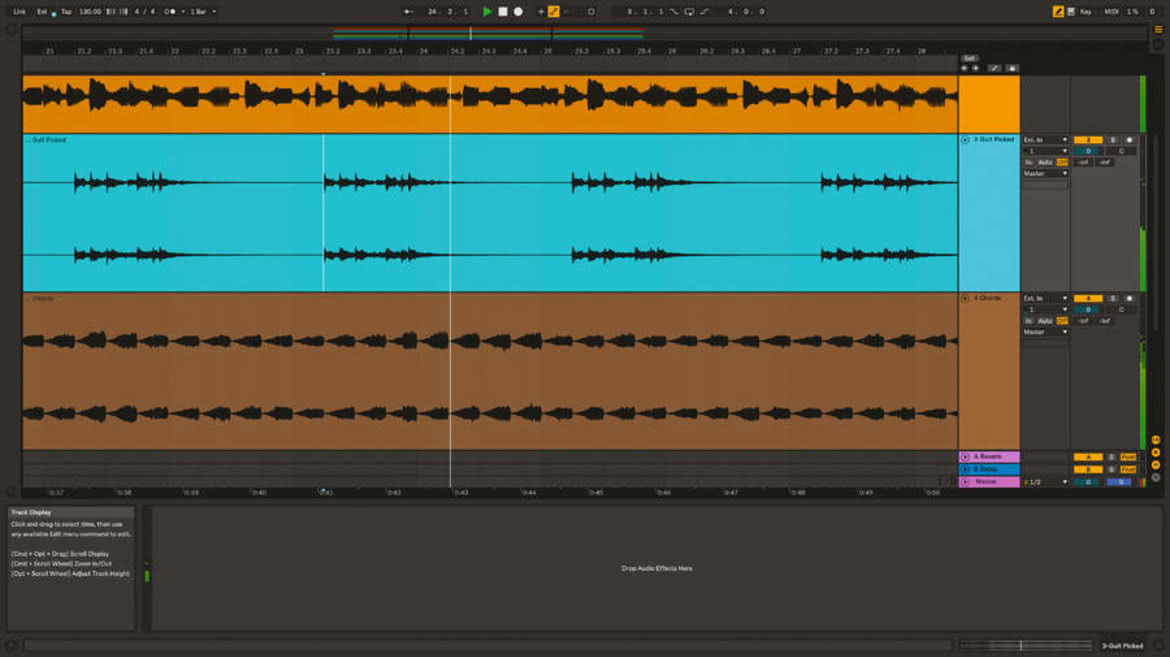This screenshot has width=1170, height=657.
Task: Toggle track activator on 4 Chords track
Action: [x=1088, y=299]
